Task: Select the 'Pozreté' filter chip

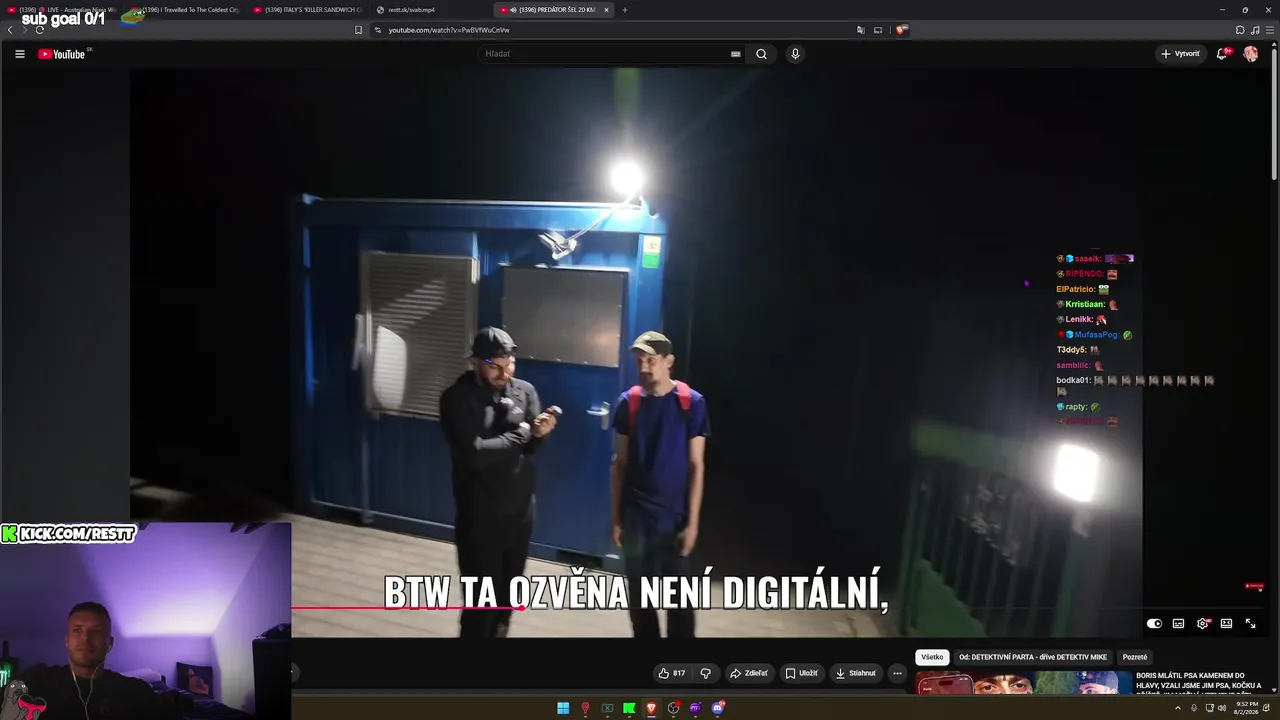Action: [x=1135, y=657]
